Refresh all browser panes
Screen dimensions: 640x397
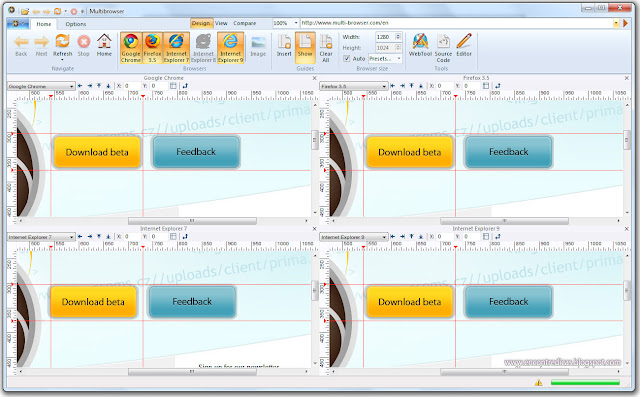click(x=62, y=44)
